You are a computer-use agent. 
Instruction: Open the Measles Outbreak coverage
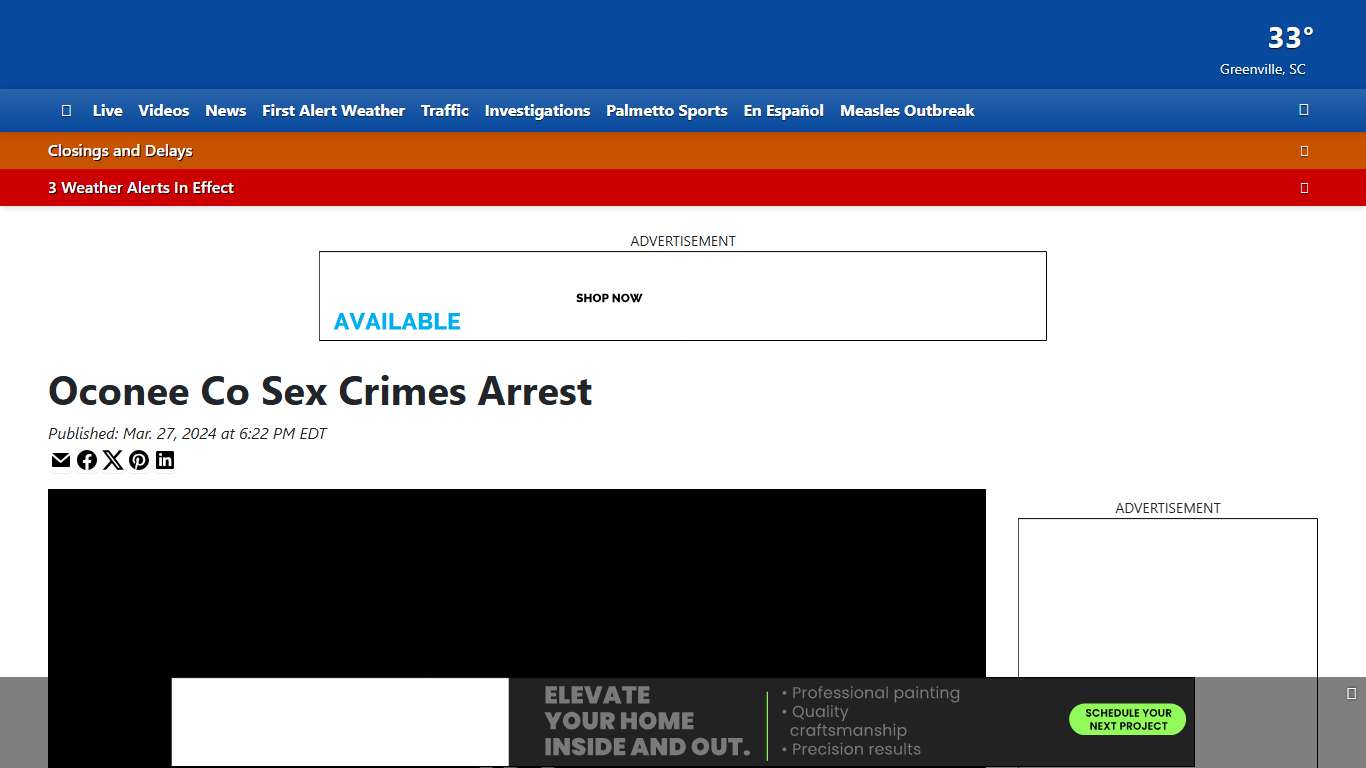(x=907, y=110)
